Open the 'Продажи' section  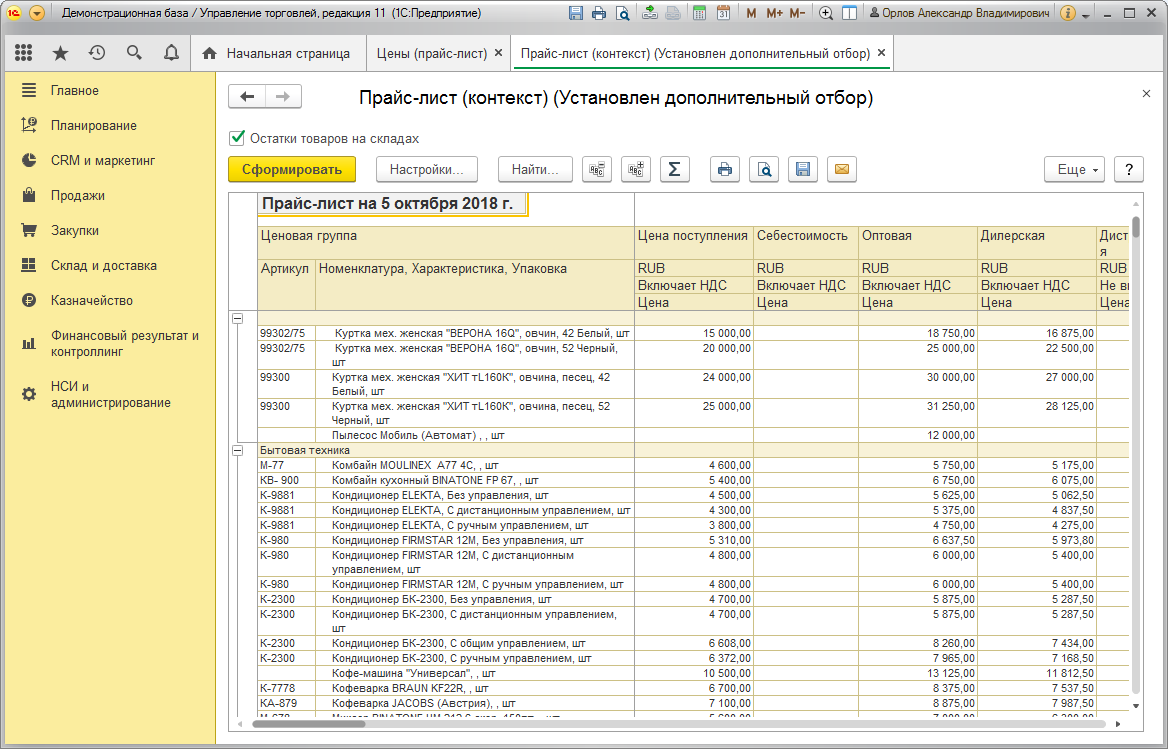point(77,196)
